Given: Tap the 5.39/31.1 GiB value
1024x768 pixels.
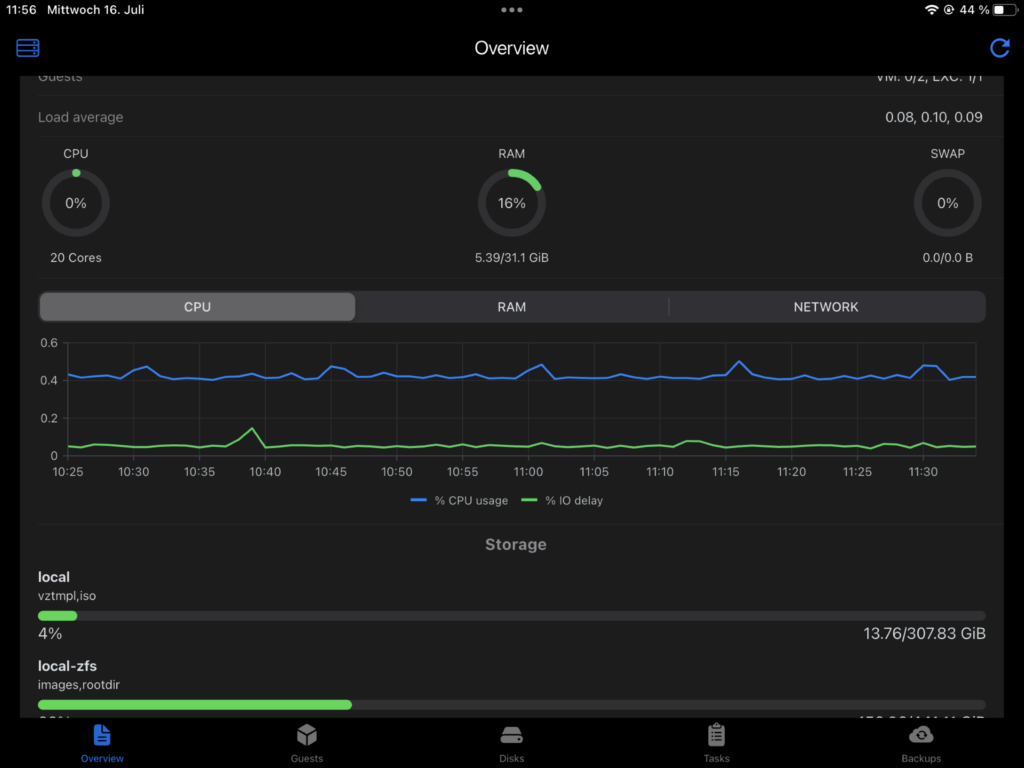Looking at the screenshot, I should tap(511, 258).
